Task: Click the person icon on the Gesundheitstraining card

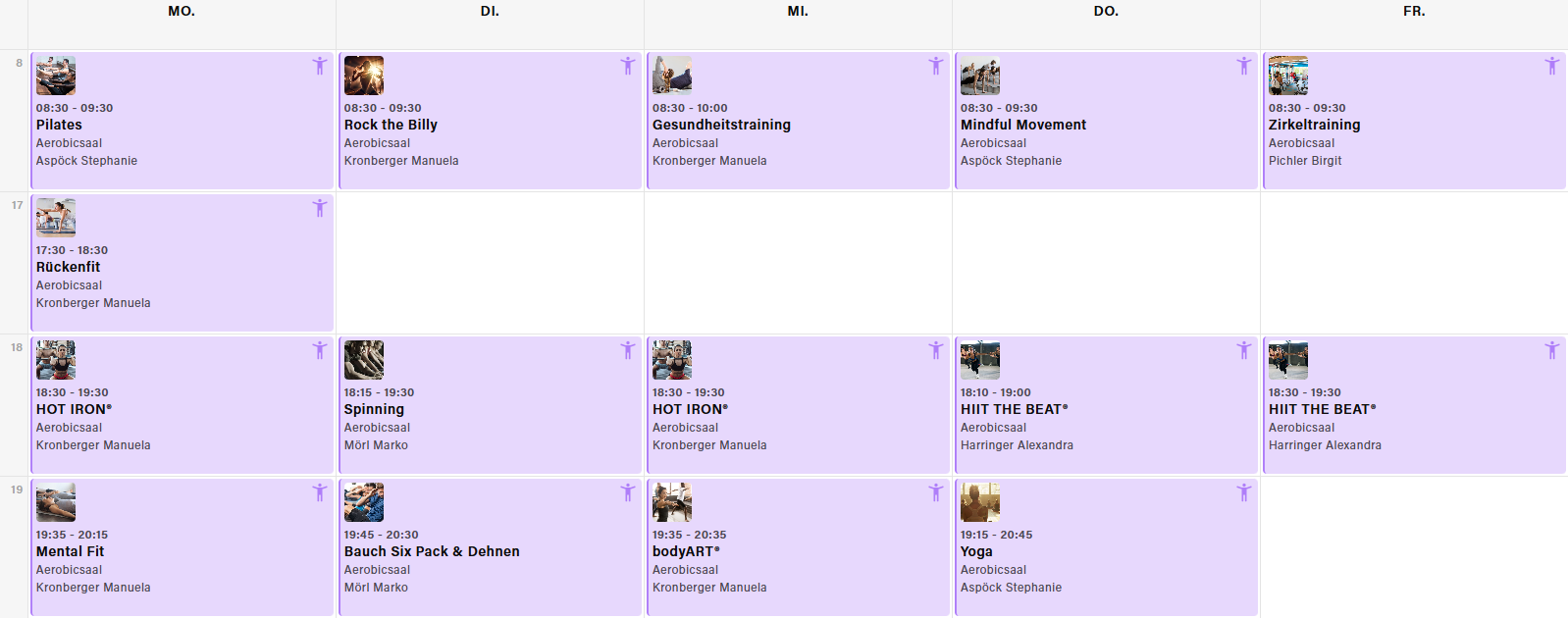Action: pos(936,66)
